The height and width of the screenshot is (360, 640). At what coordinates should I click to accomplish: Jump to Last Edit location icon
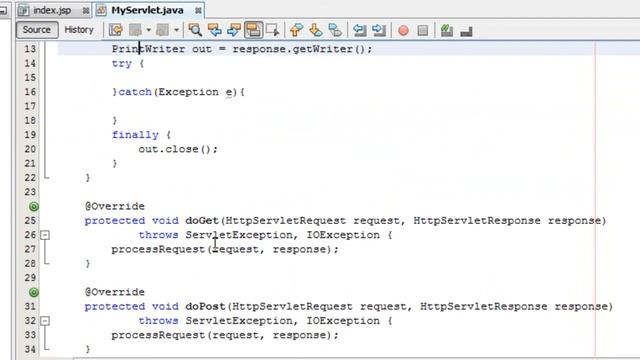tap(116, 30)
